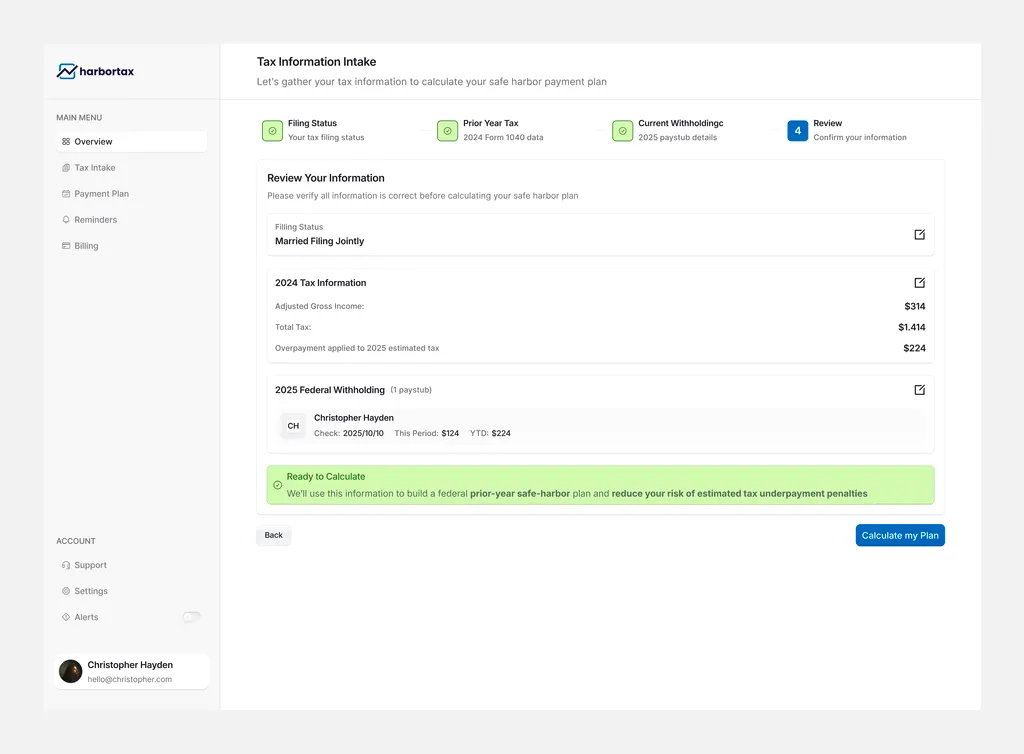The width and height of the screenshot is (1024, 754).
Task: Click the Reminders bell icon
Action: (x=66, y=220)
